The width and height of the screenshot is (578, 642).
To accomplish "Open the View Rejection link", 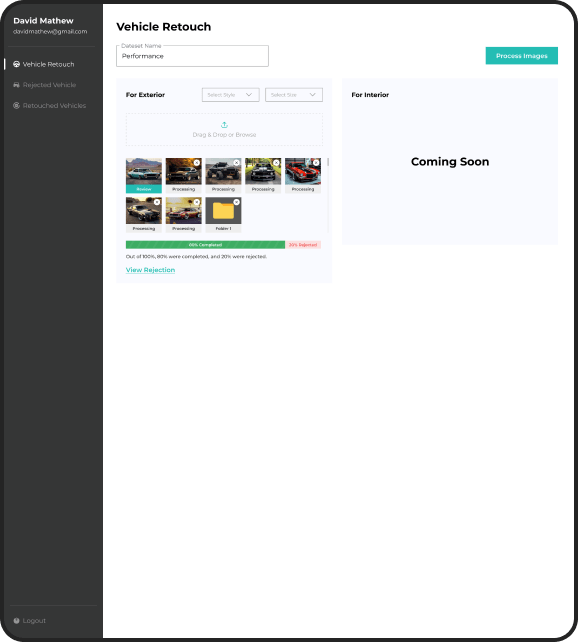I will pyautogui.click(x=150, y=270).
